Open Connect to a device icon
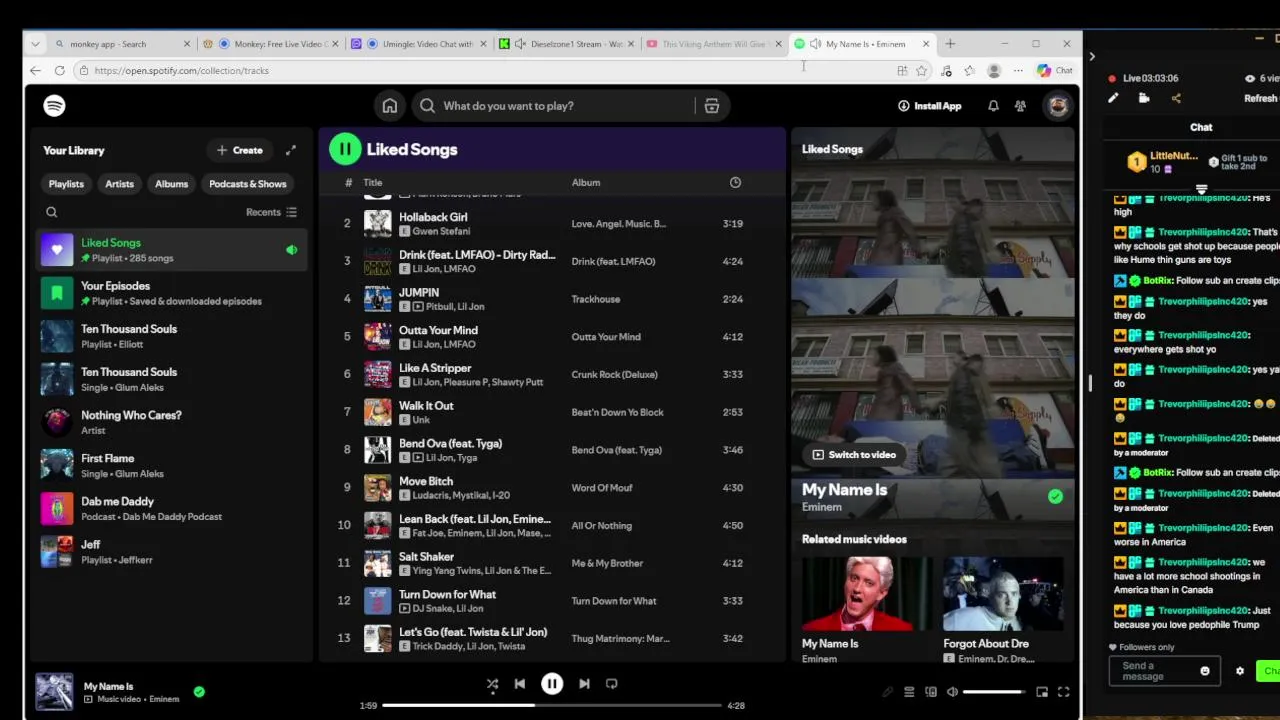The image size is (1280, 720). [931, 692]
